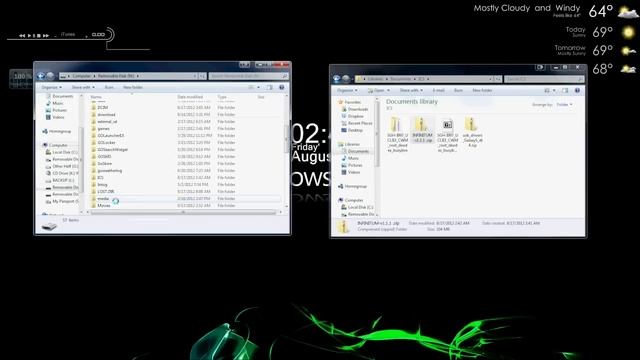This screenshot has height=360, width=640.
Task: Click Open in Documents library toolbar
Action: 376,90
